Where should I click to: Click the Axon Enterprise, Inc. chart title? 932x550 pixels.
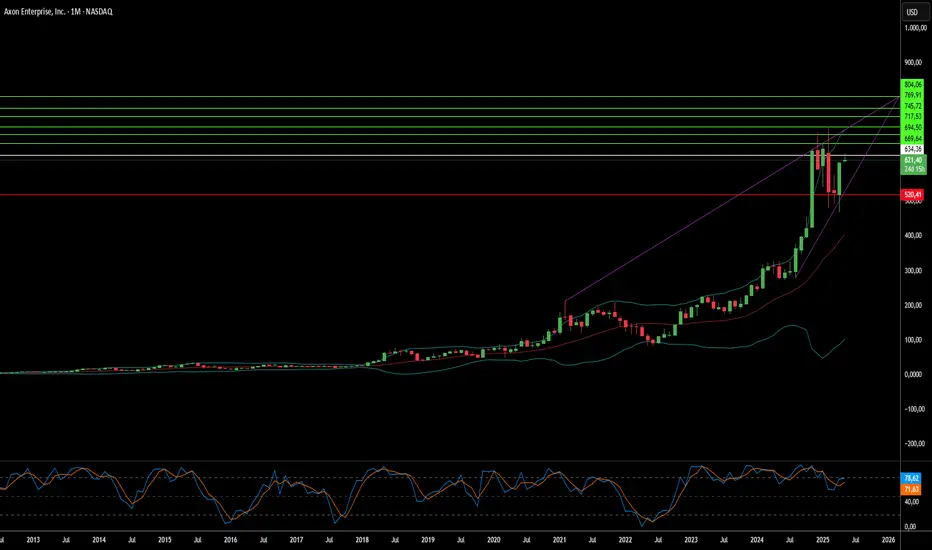click(58, 11)
